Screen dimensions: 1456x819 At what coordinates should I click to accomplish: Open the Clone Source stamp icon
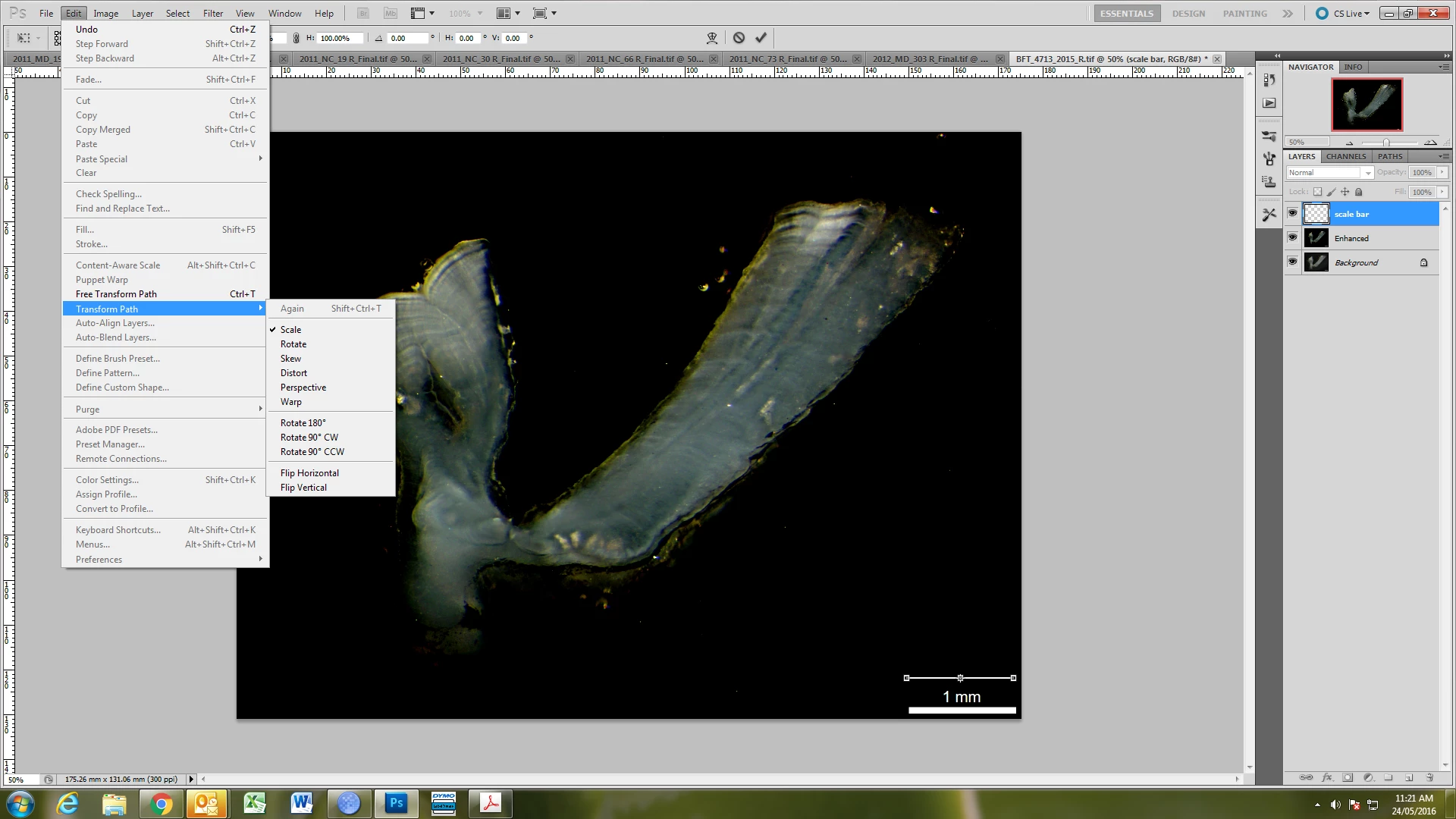pyautogui.click(x=1269, y=182)
